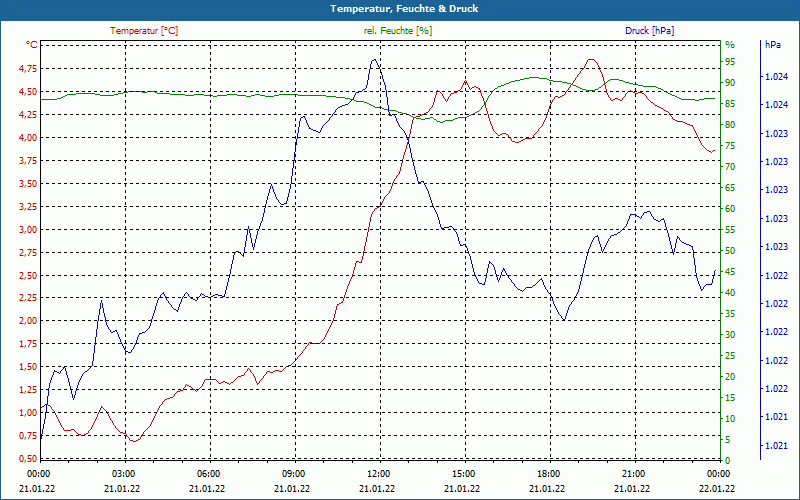The width and height of the screenshot is (800, 500).
Task: Click the '%' unit label on the humidity axis
Action: click(730, 45)
